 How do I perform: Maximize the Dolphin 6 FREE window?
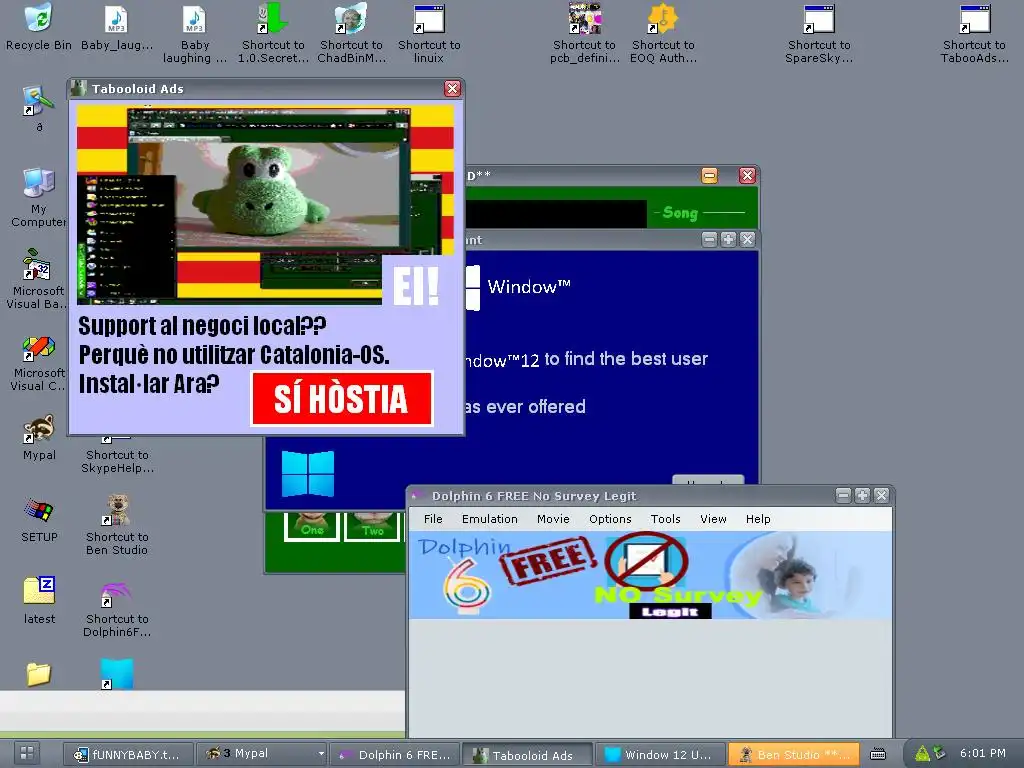[862, 496]
